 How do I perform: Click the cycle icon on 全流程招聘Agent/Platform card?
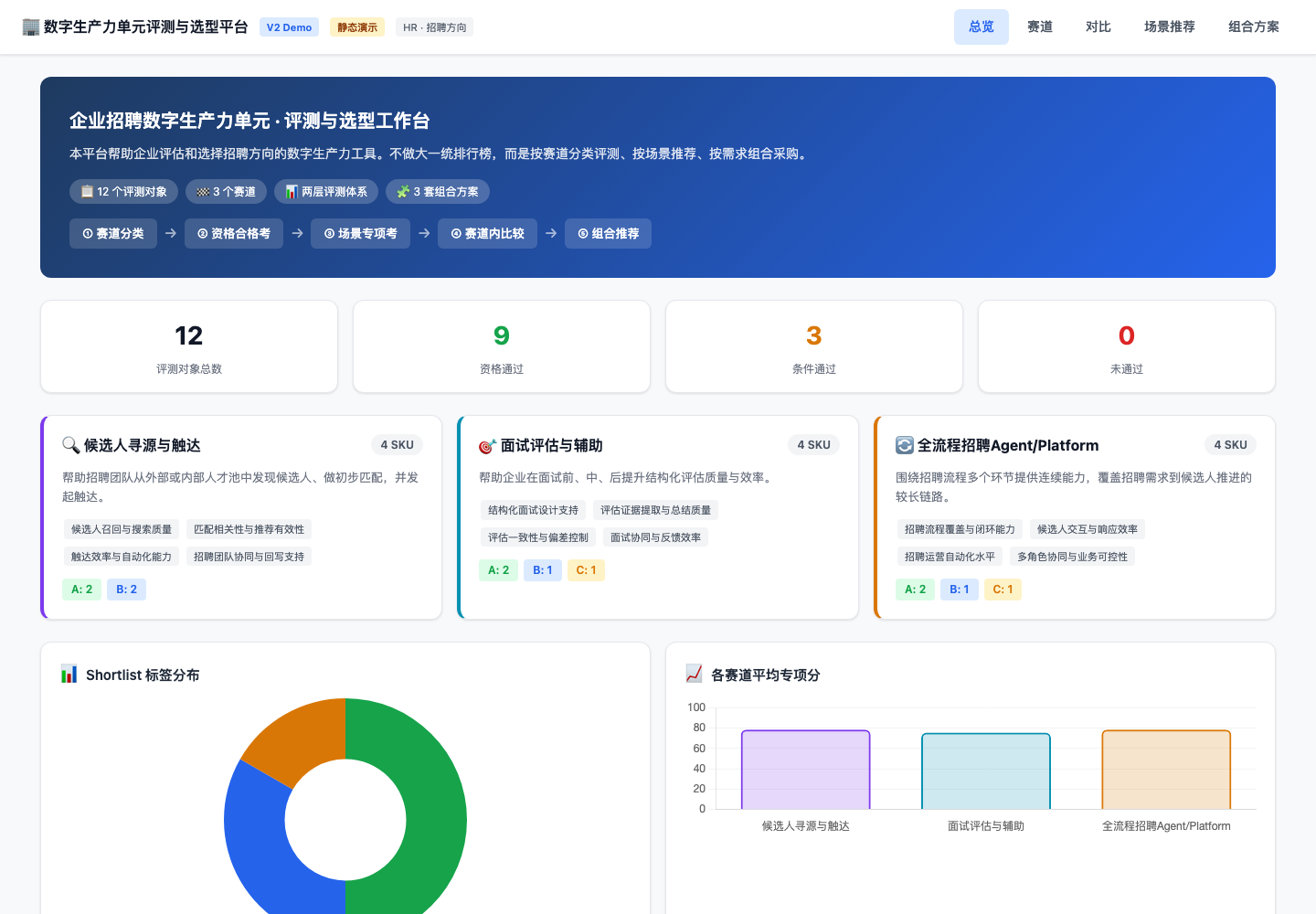(904, 445)
